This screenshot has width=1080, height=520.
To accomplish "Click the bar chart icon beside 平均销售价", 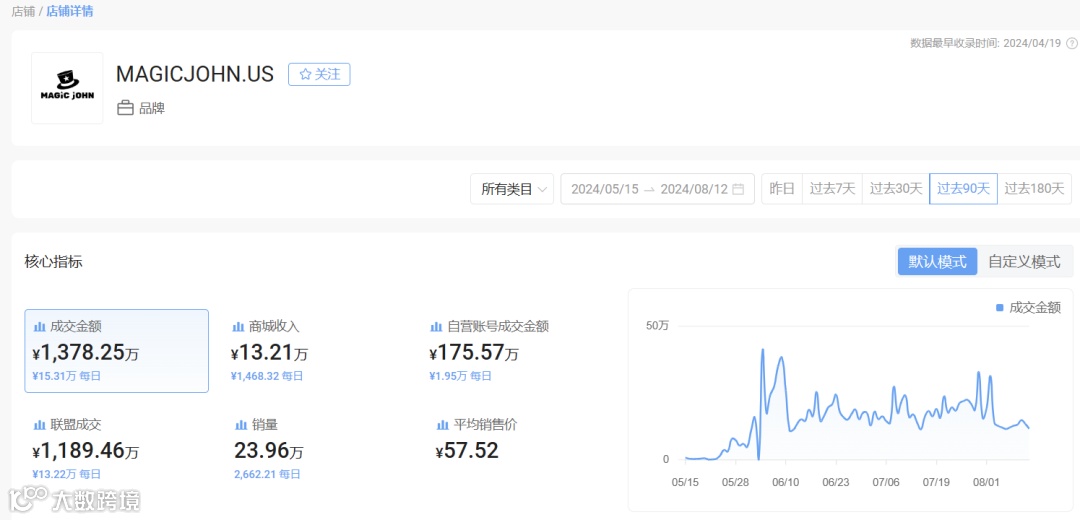I will (442, 426).
